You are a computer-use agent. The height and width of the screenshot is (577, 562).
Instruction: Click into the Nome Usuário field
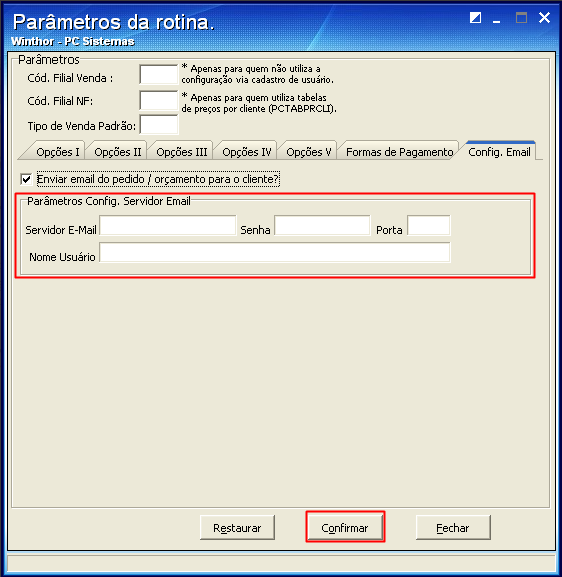275,252
